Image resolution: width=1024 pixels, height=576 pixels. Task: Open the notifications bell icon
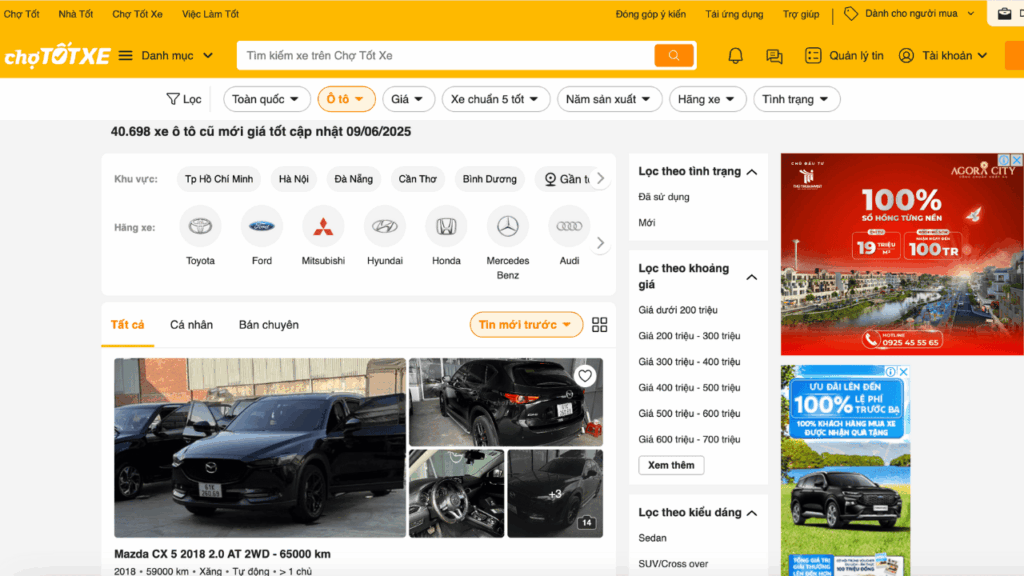(x=735, y=56)
